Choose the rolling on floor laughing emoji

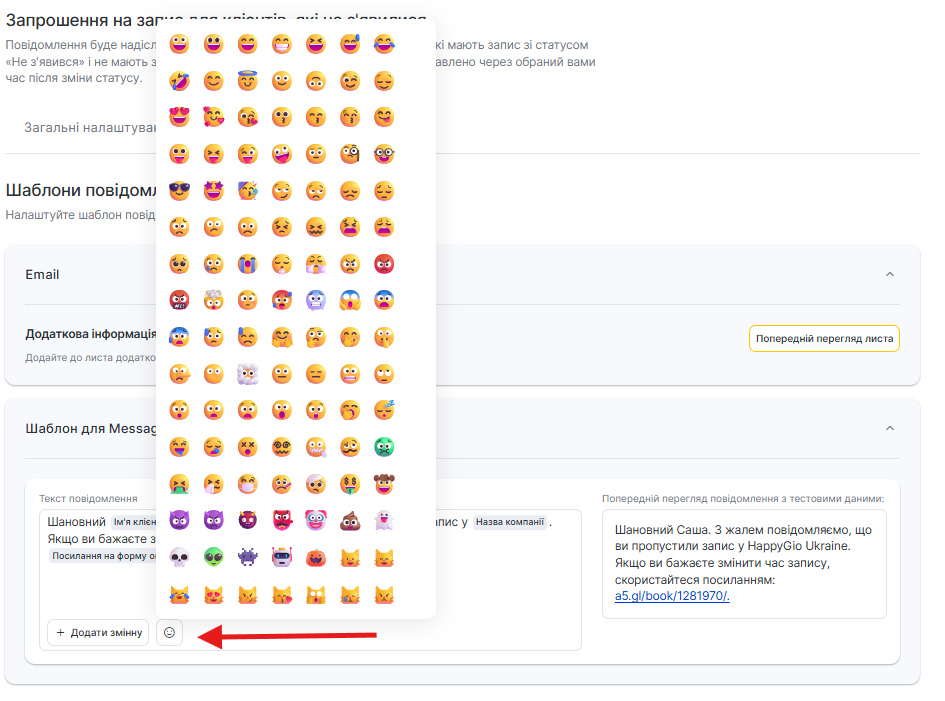(x=179, y=80)
